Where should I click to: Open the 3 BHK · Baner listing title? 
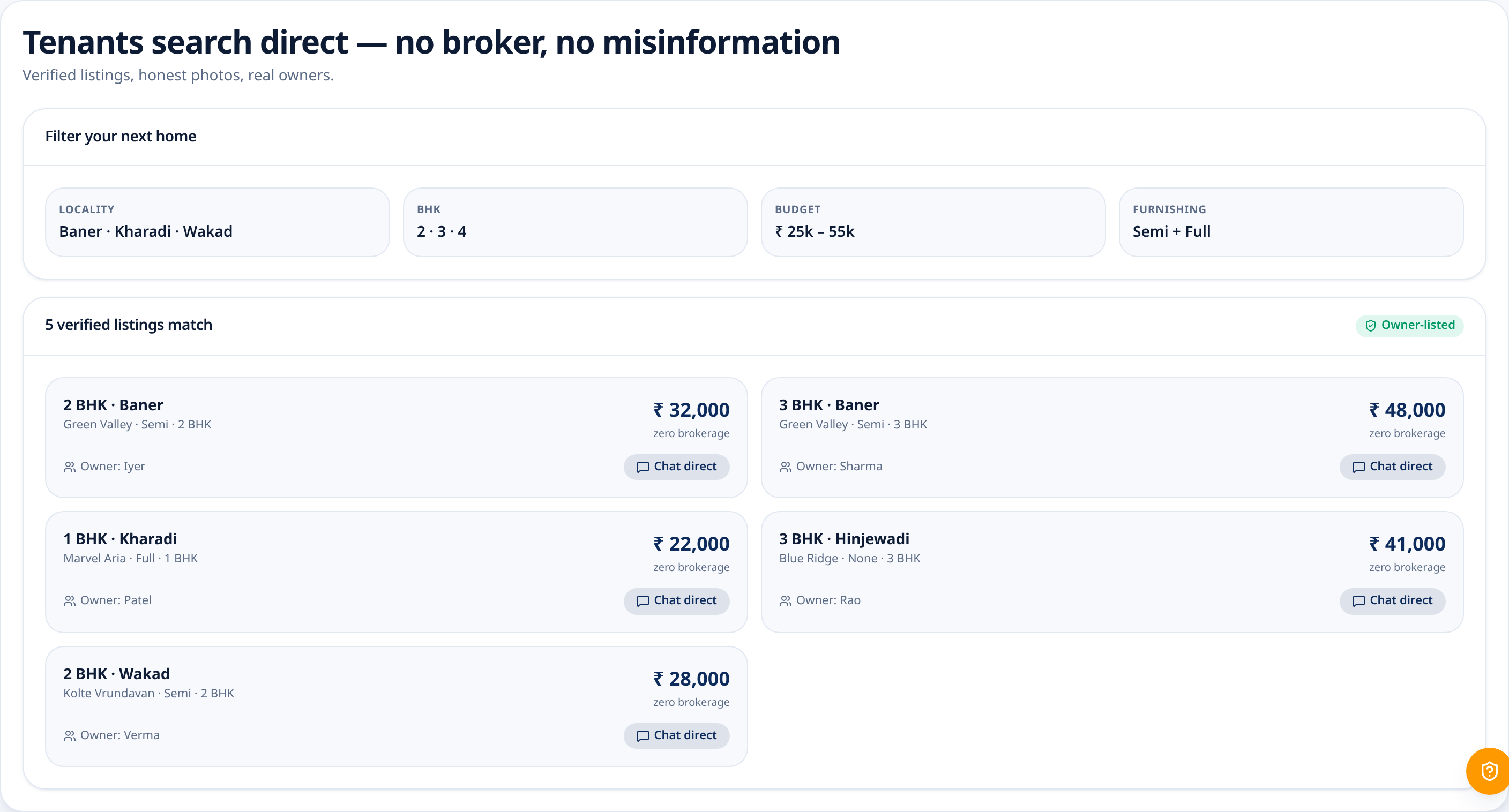point(829,405)
